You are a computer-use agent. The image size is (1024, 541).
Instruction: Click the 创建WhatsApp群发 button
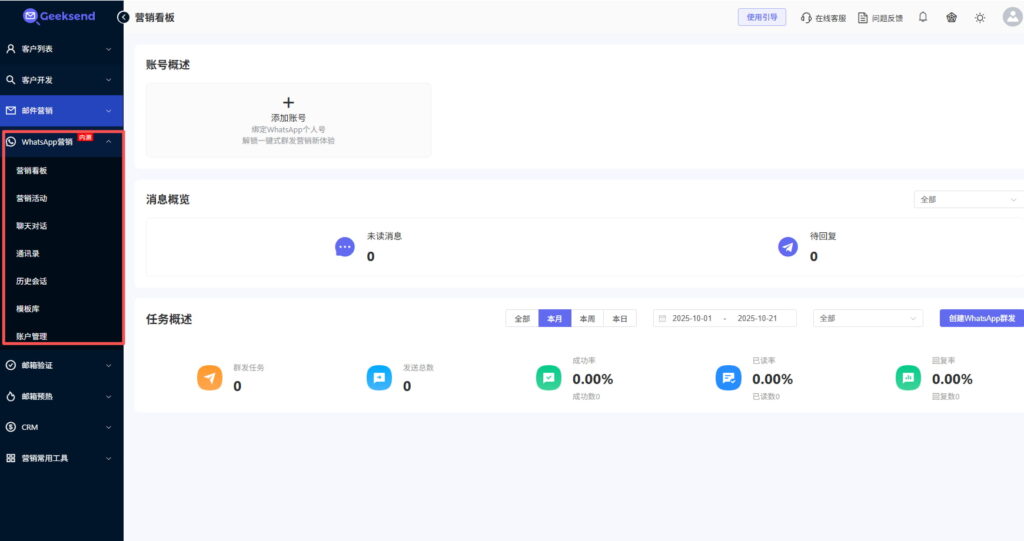[x=981, y=318]
